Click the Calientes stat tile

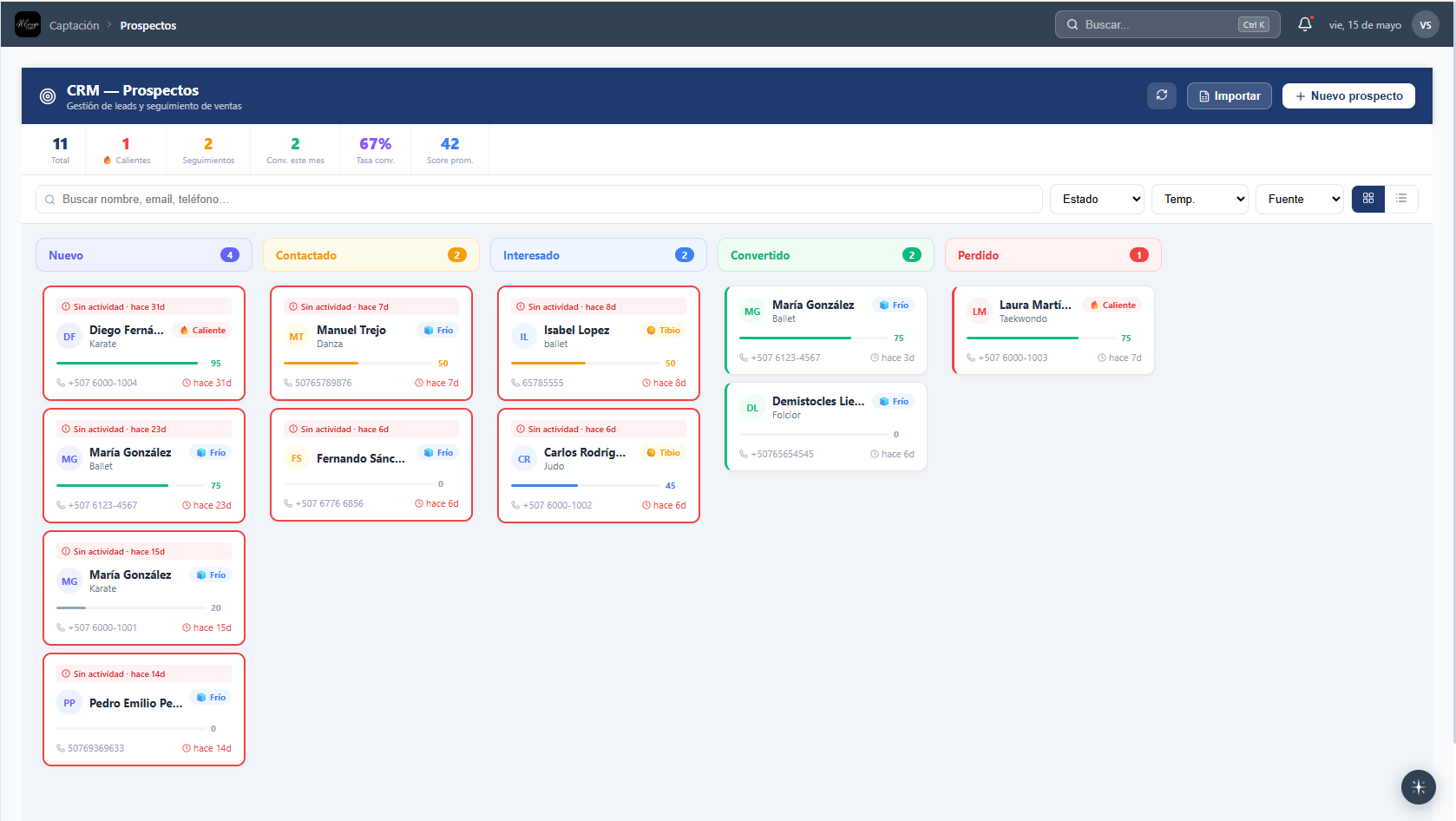[x=126, y=149]
